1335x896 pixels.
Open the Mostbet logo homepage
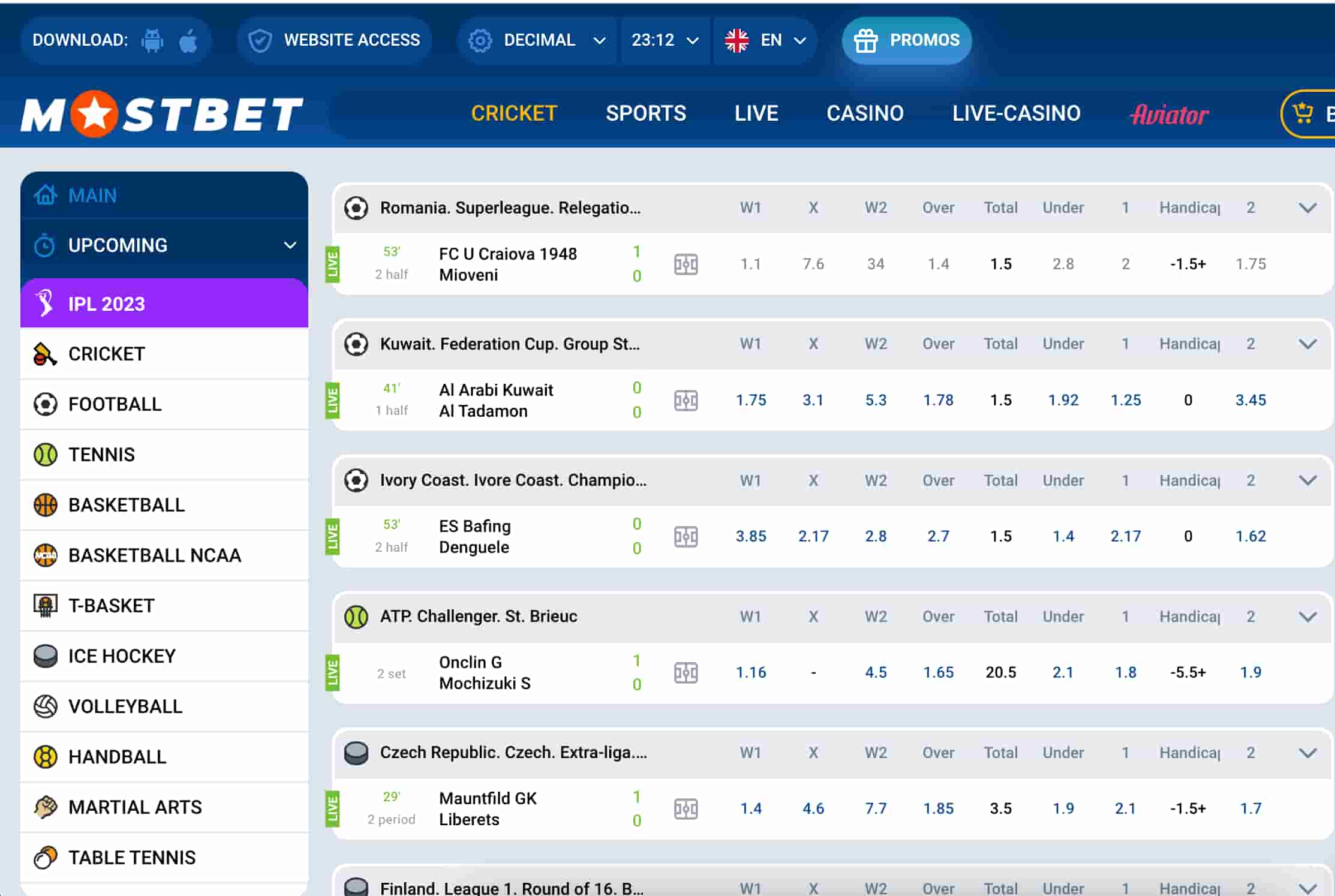pyautogui.click(x=162, y=113)
